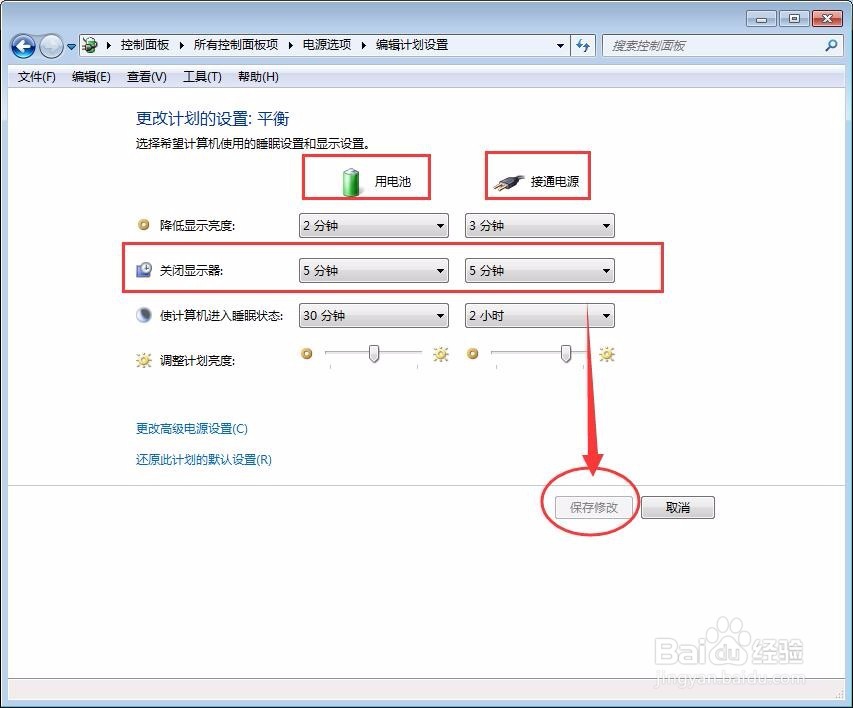Click the battery plan brightness slider handle
Screen dimensions: 853x708
pos(372,354)
